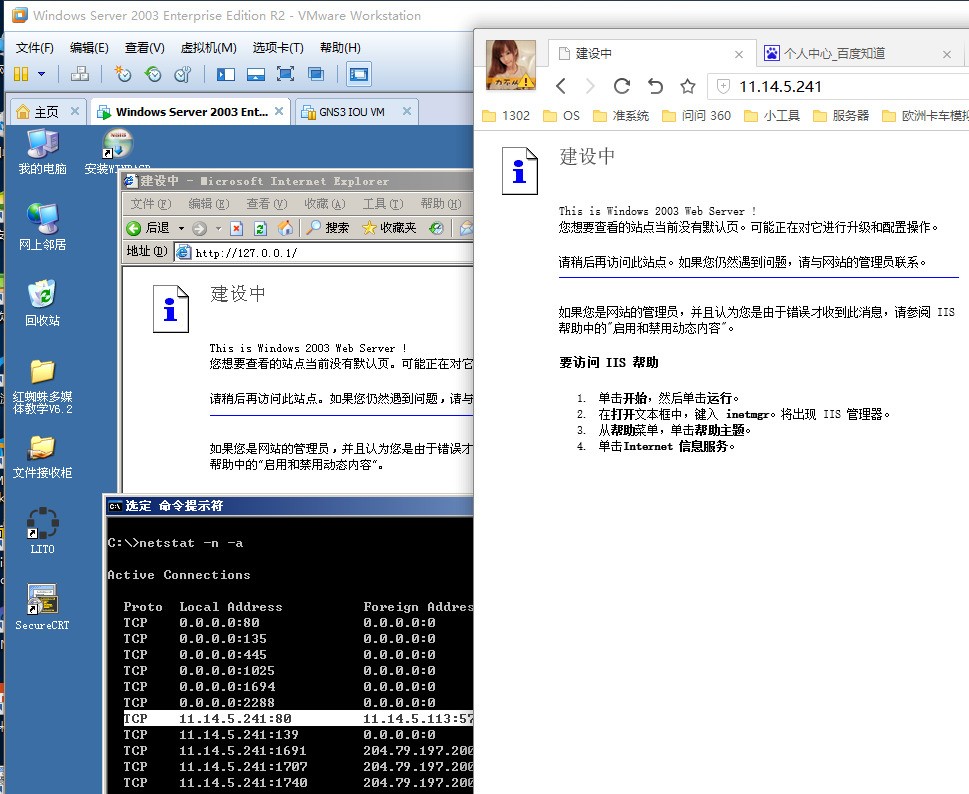
Task: Toggle VMware show library sidebar icon
Action: tap(226, 75)
